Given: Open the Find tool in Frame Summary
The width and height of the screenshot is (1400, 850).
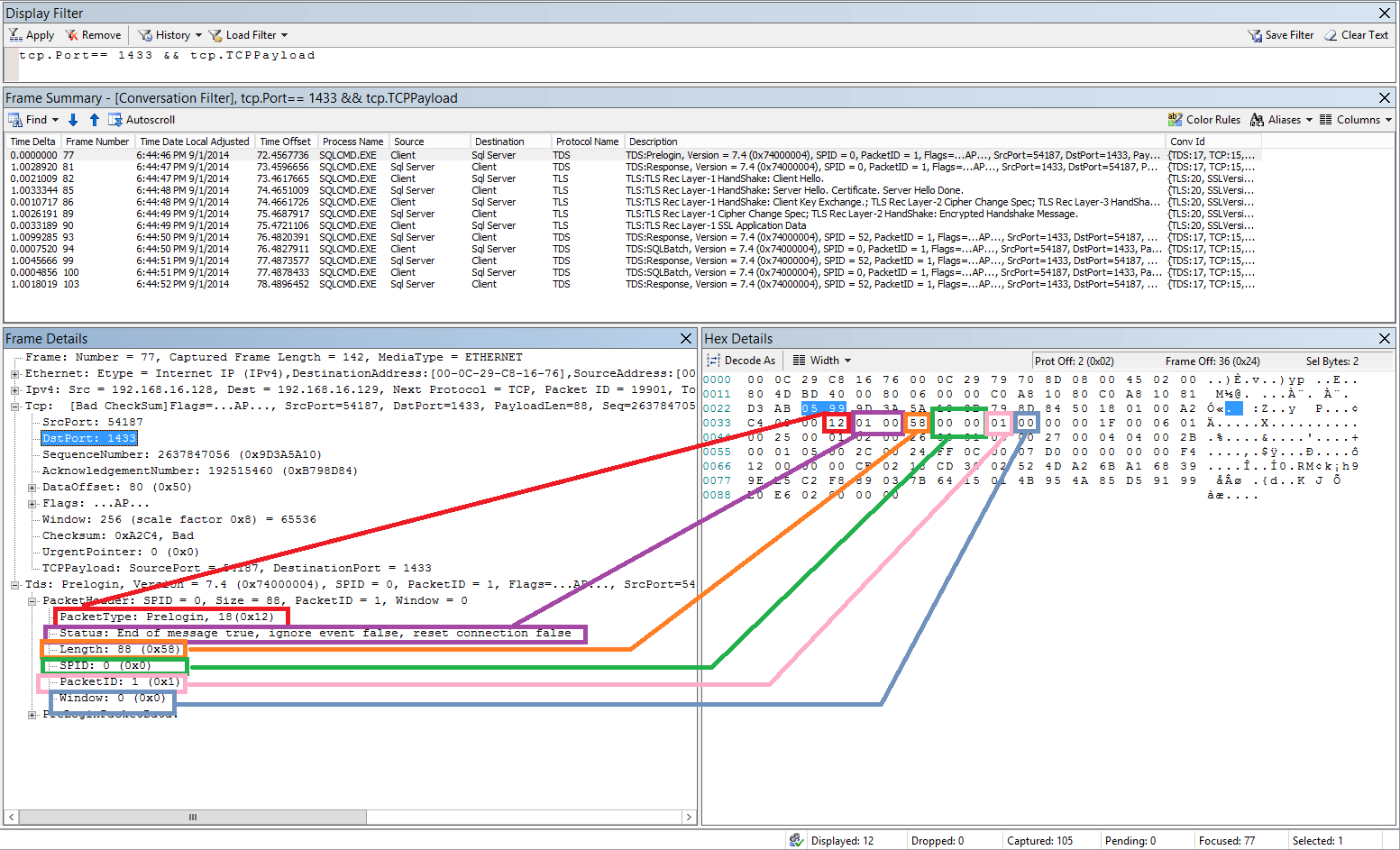Looking at the screenshot, I should [x=33, y=118].
